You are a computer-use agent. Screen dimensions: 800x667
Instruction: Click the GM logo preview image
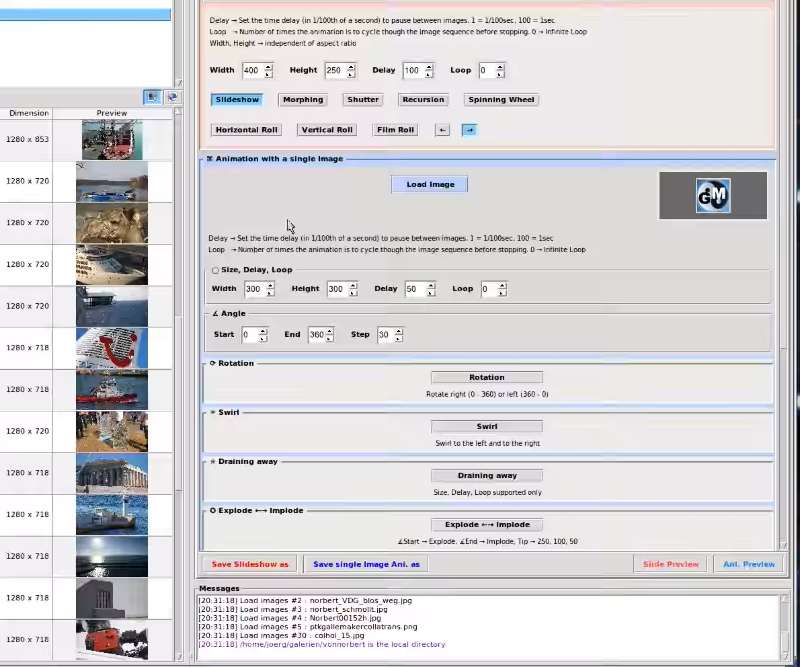click(713, 196)
